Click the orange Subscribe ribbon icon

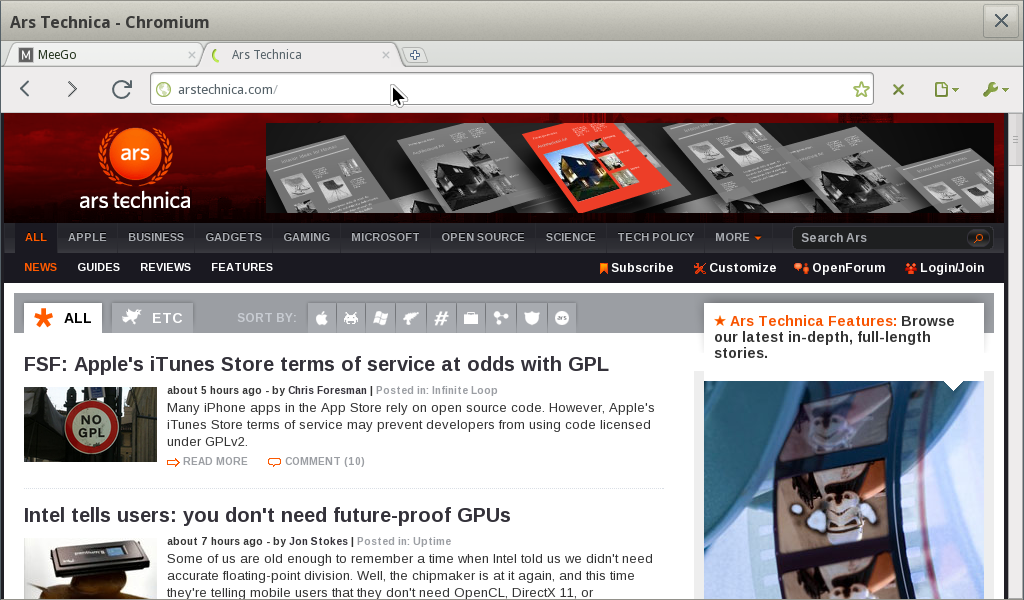coord(603,268)
